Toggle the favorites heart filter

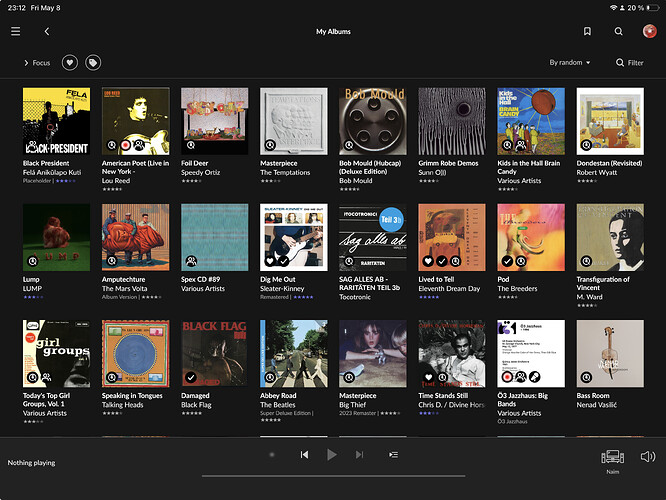point(70,63)
